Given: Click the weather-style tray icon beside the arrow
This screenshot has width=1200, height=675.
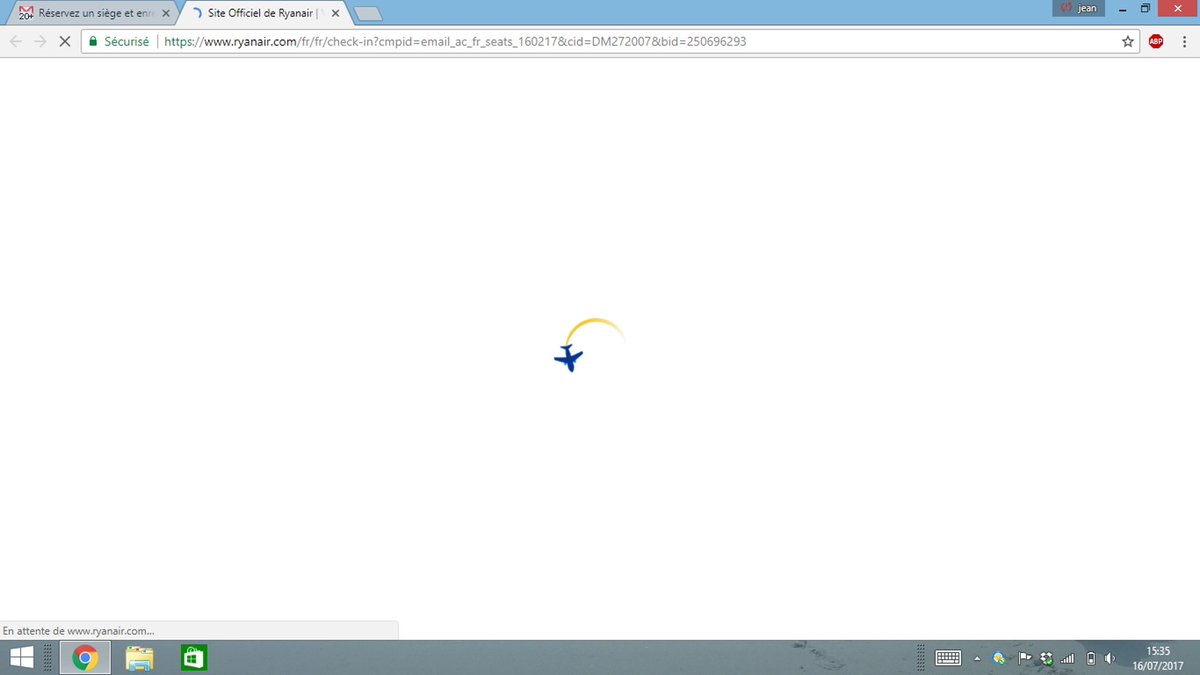Looking at the screenshot, I should coord(998,658).
